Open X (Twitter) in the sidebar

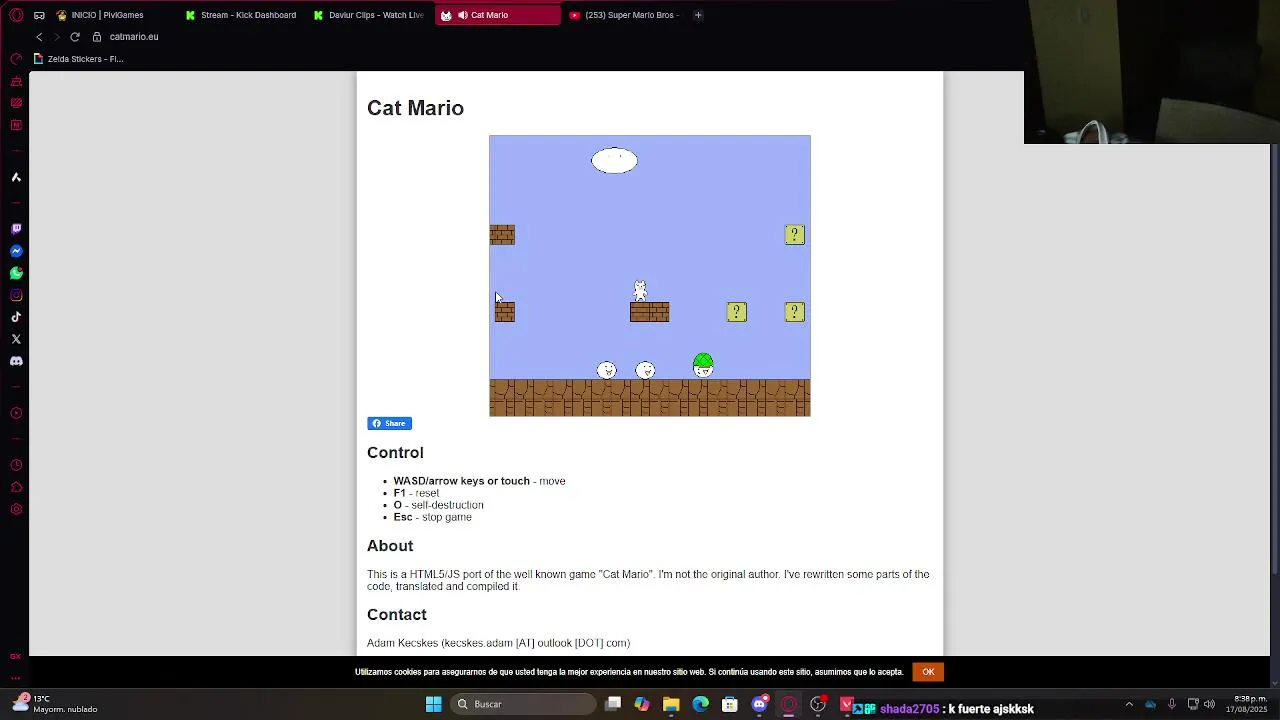(x=16, y=339)
